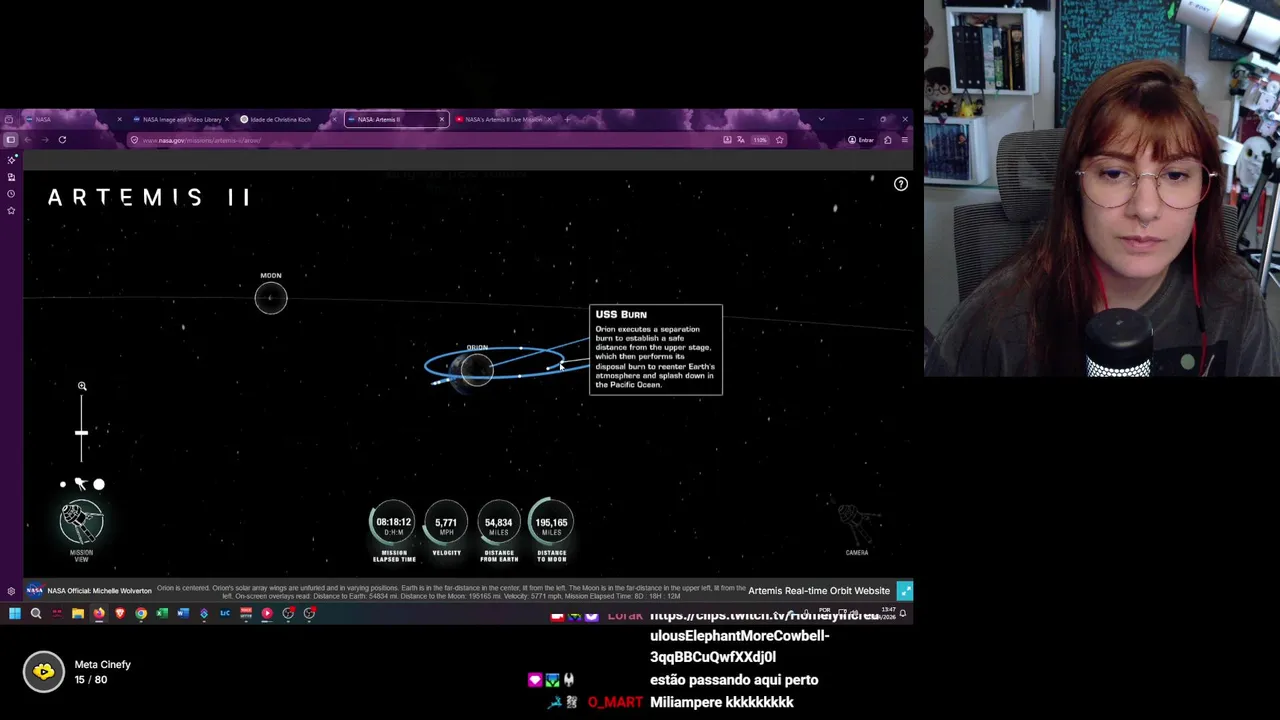Switch to NASA's Artemis II Live Mission tab

(503, 119)
